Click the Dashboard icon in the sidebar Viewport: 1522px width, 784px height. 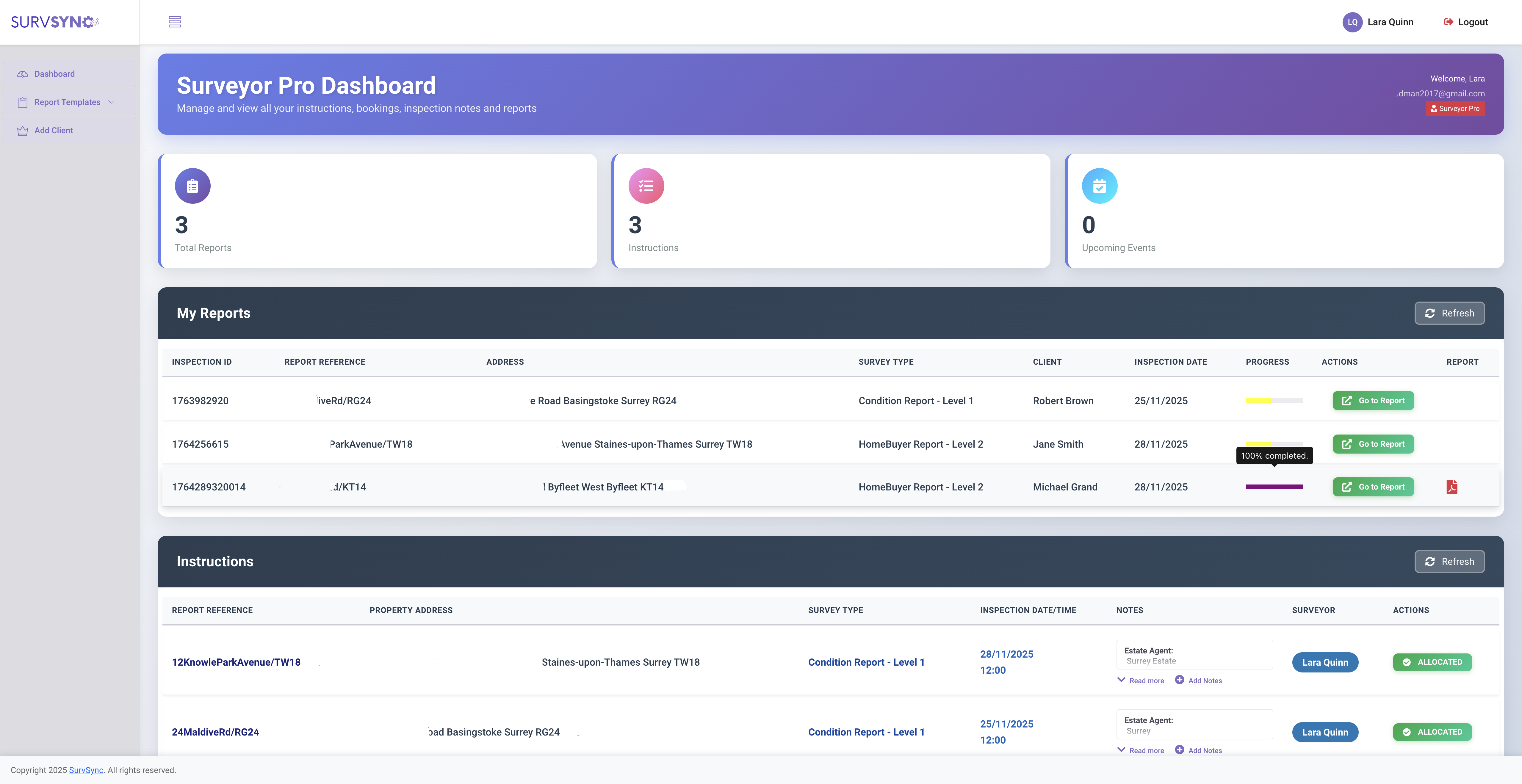(x=22, y=73)
